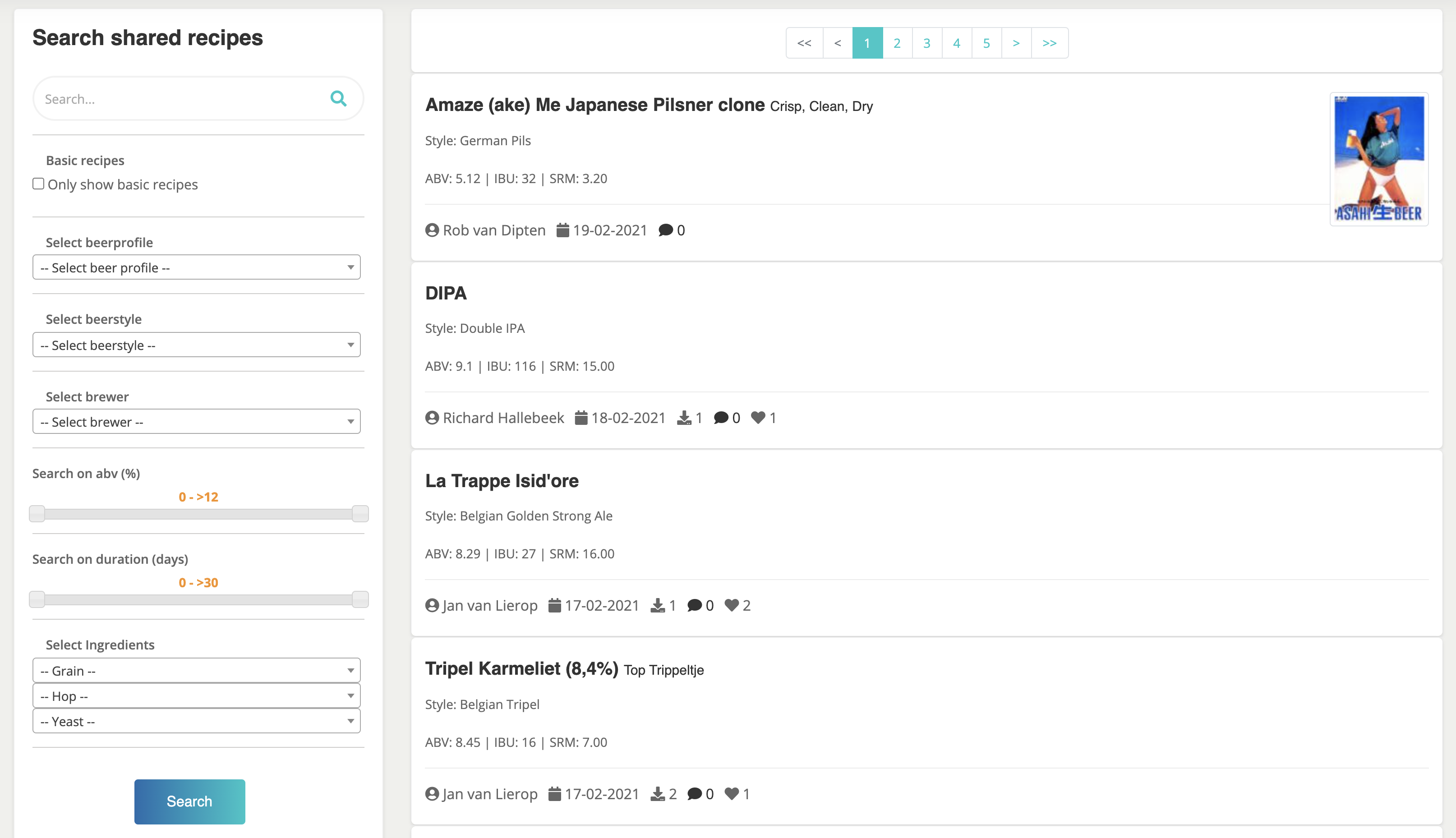Click brewer name Richard Hallebeek

click(503, 418)
